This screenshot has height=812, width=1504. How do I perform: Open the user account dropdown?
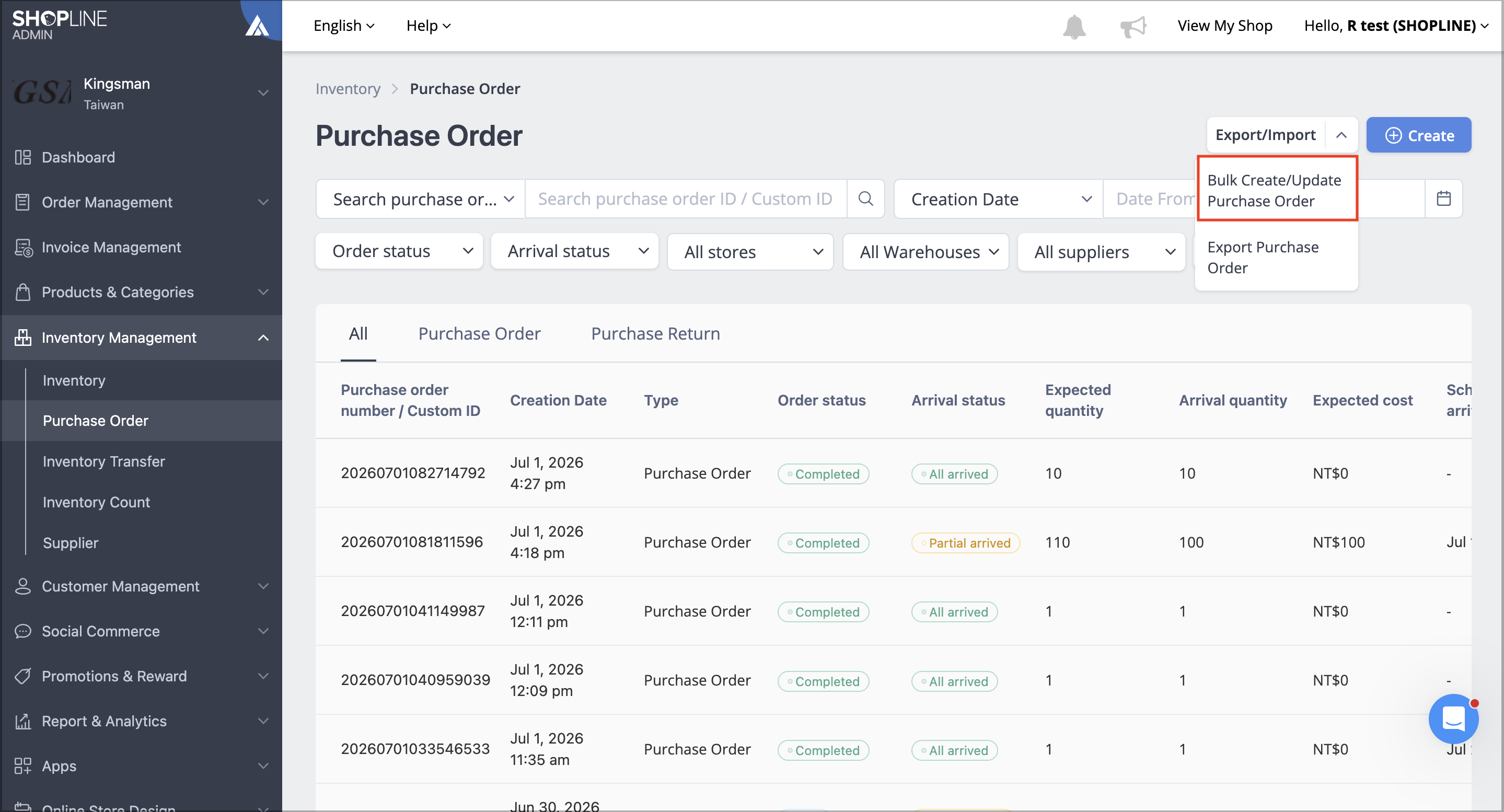1396,26
